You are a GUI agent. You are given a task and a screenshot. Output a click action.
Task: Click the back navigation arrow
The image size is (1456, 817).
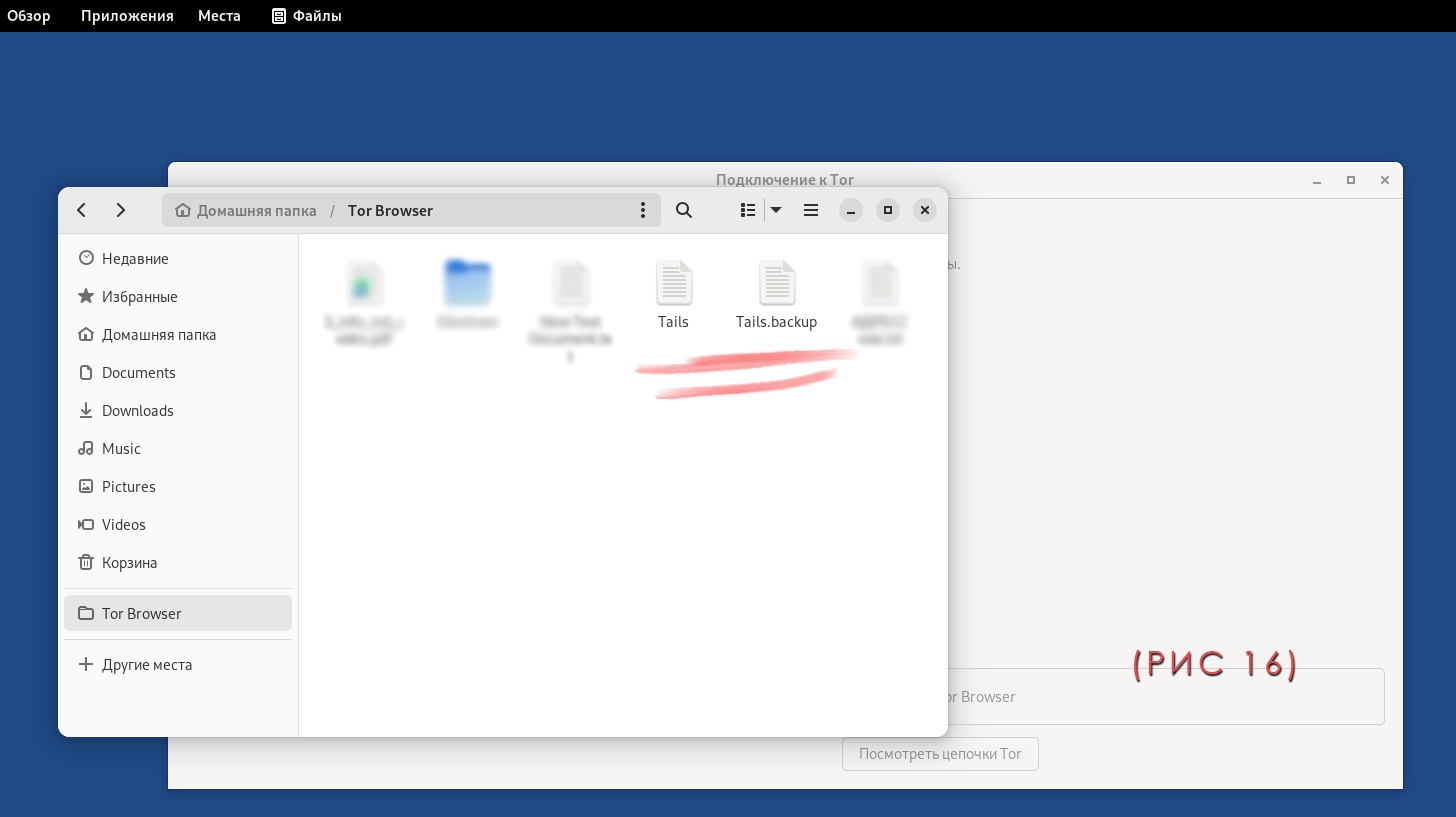point(82,210)
